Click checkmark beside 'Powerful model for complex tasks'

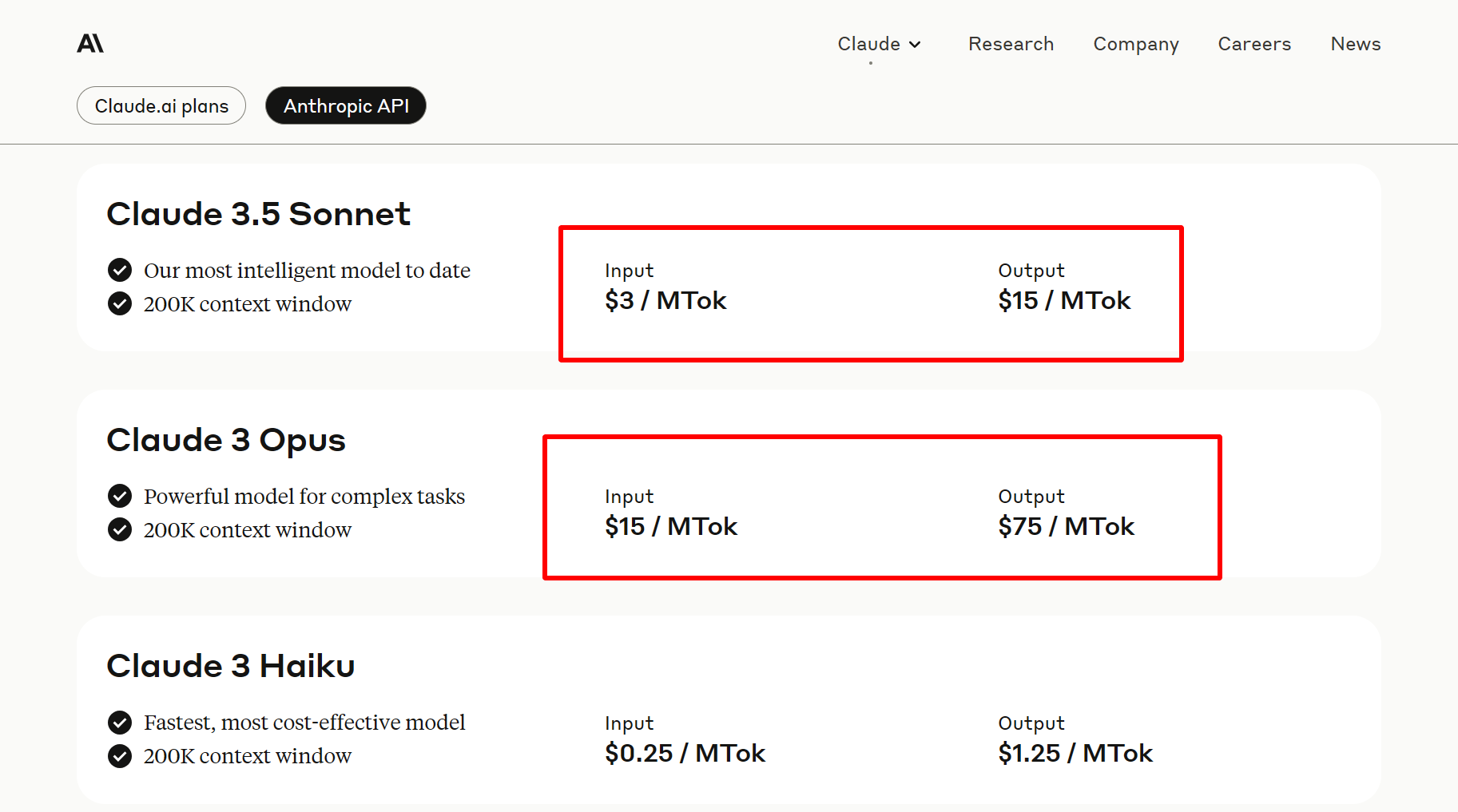[120, 497]
